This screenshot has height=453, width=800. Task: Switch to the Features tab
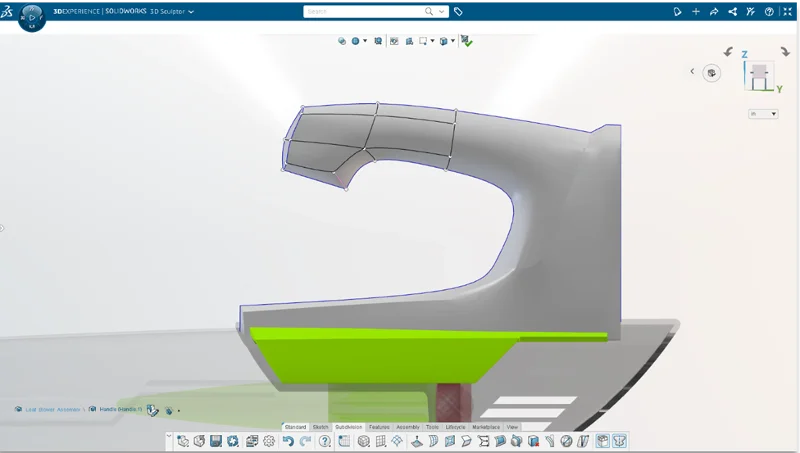point(379,427)
